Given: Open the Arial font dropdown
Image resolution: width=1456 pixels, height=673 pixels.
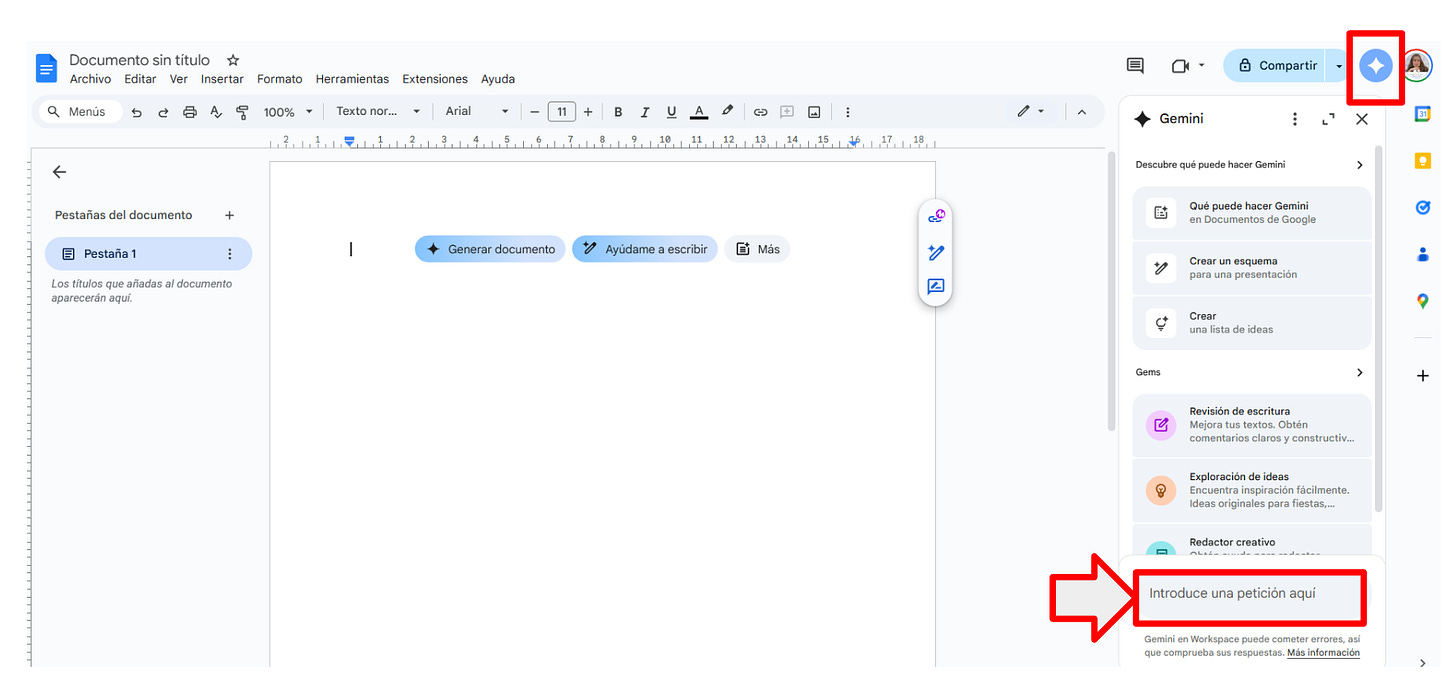Looking at the screenshot, I should (x=477, y=112).
